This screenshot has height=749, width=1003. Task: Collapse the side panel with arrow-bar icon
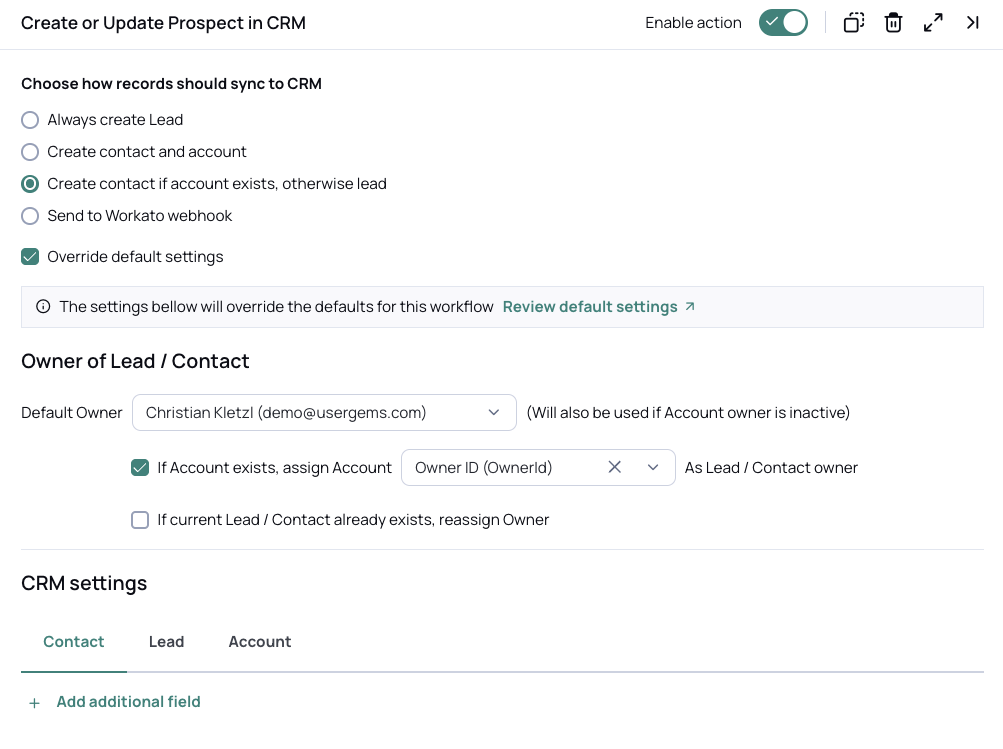pos(972,23)
